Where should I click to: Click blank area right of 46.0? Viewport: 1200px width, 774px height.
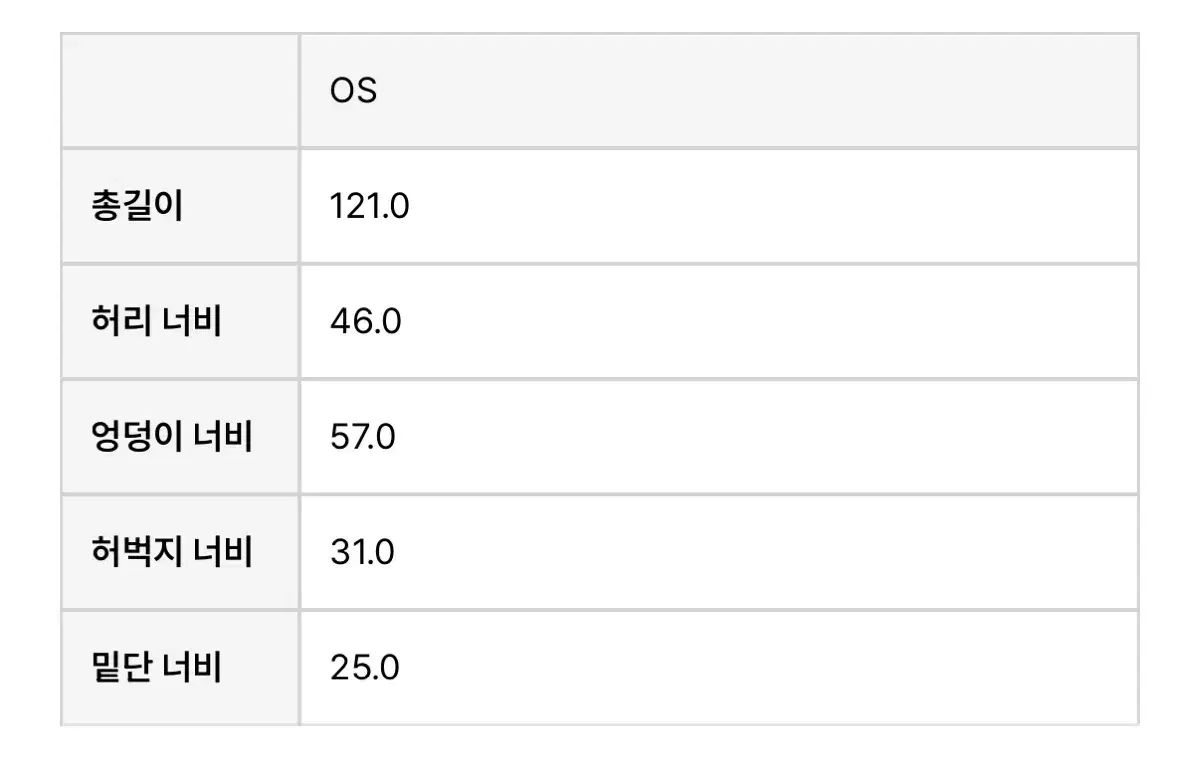coord(768,322)
